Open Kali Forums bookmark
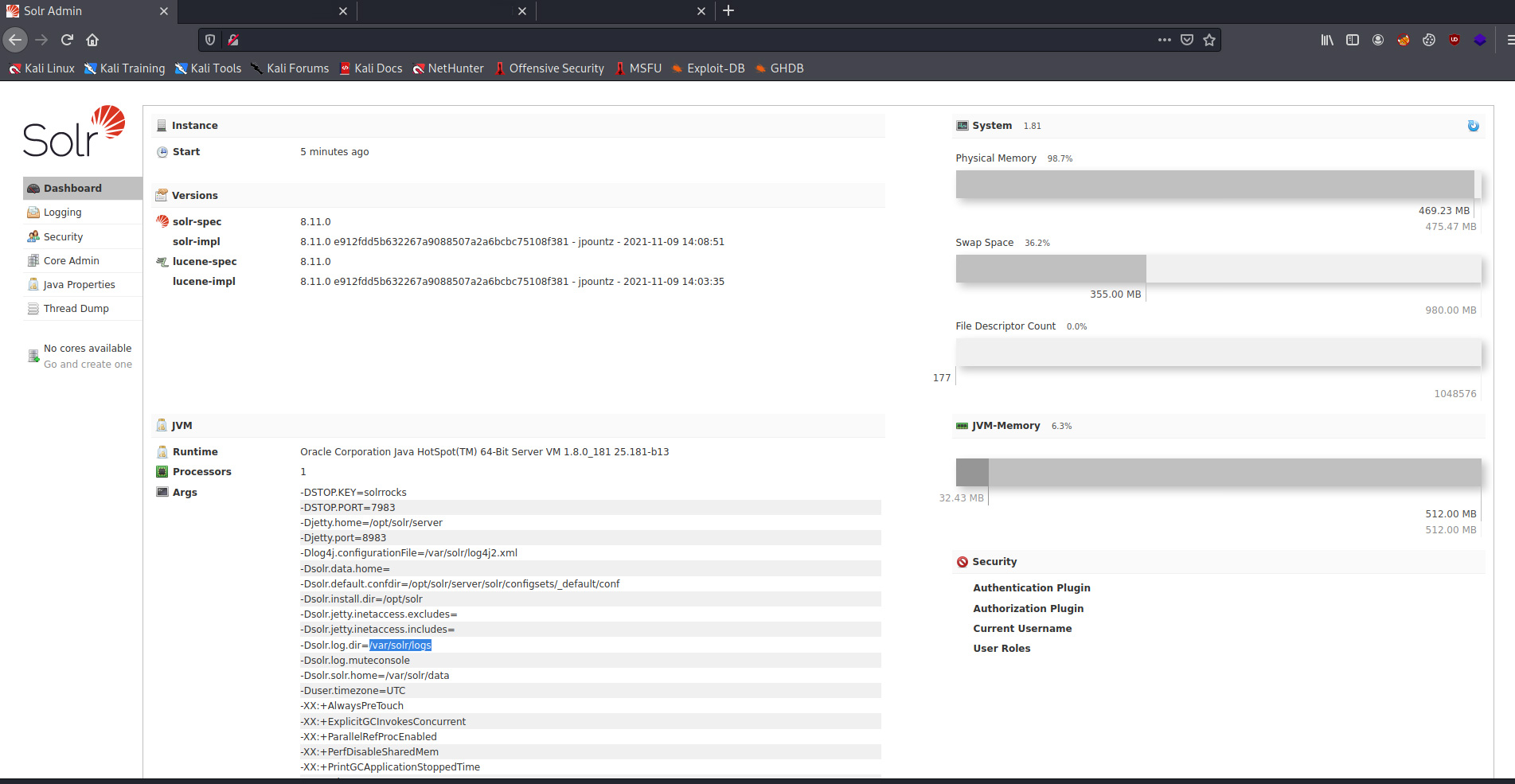Viewport: 1515px width, 784px height. click(290, 68)
